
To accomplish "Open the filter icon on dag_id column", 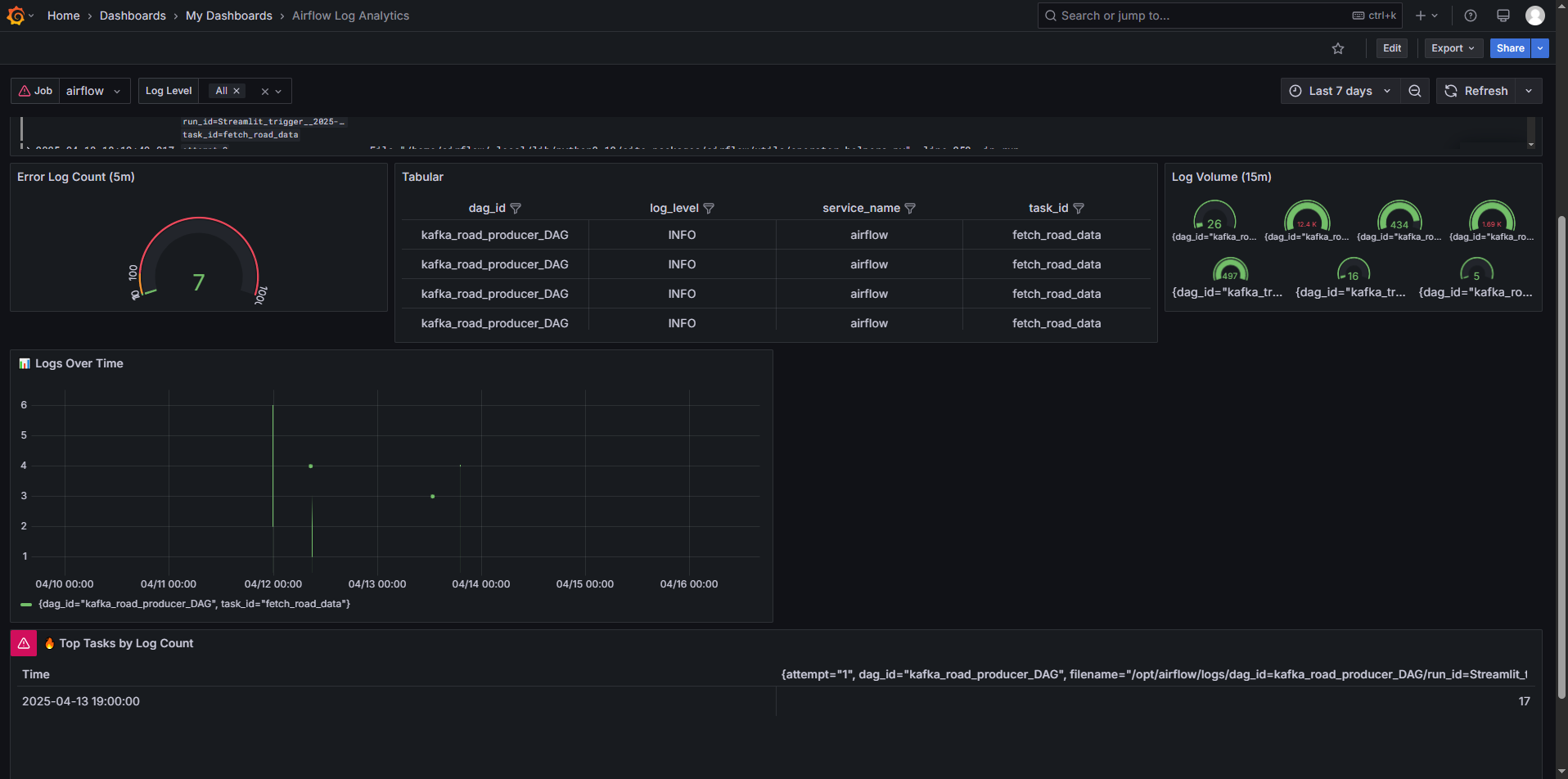I will (x=516, y=208).
